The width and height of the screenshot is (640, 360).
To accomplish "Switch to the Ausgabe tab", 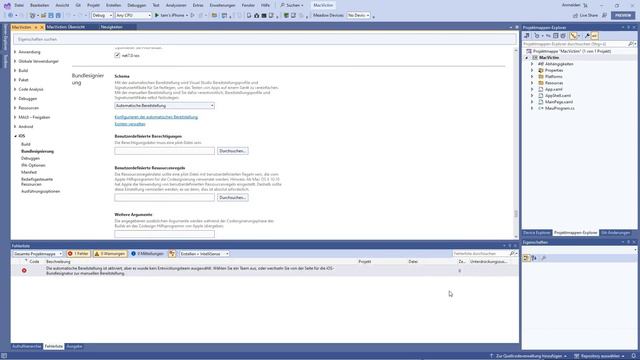I will (x=74, y=347).
